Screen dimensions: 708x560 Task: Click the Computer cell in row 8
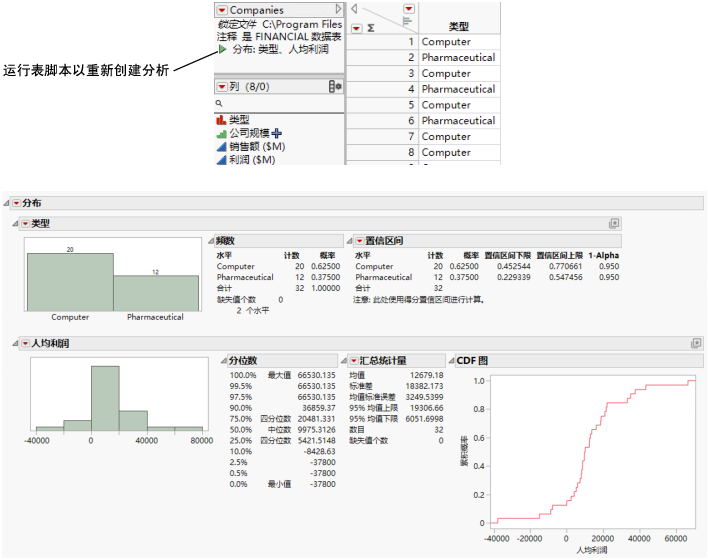459,152
